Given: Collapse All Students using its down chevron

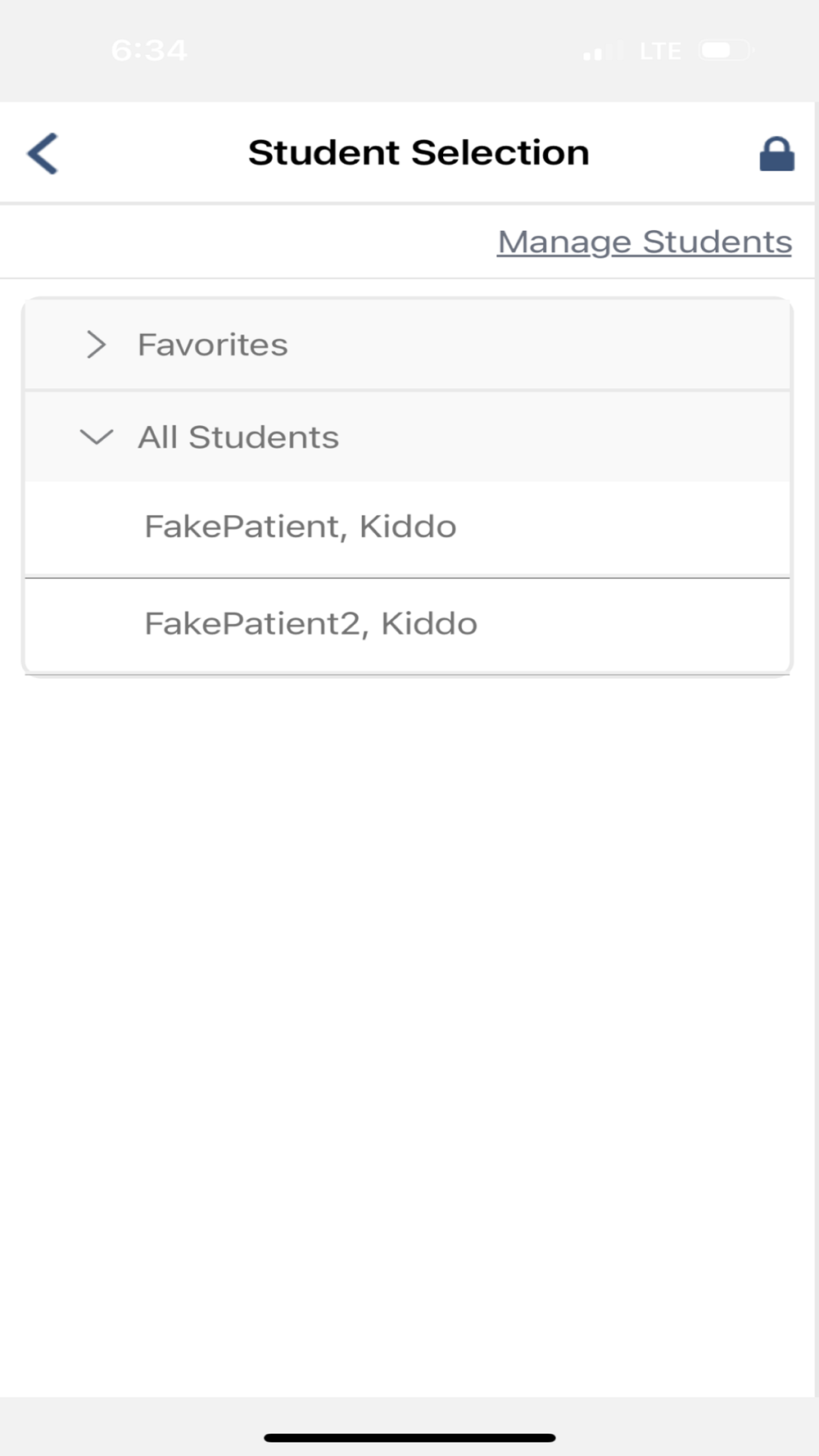Looking at the screenshot, I should tap(97, 437).
